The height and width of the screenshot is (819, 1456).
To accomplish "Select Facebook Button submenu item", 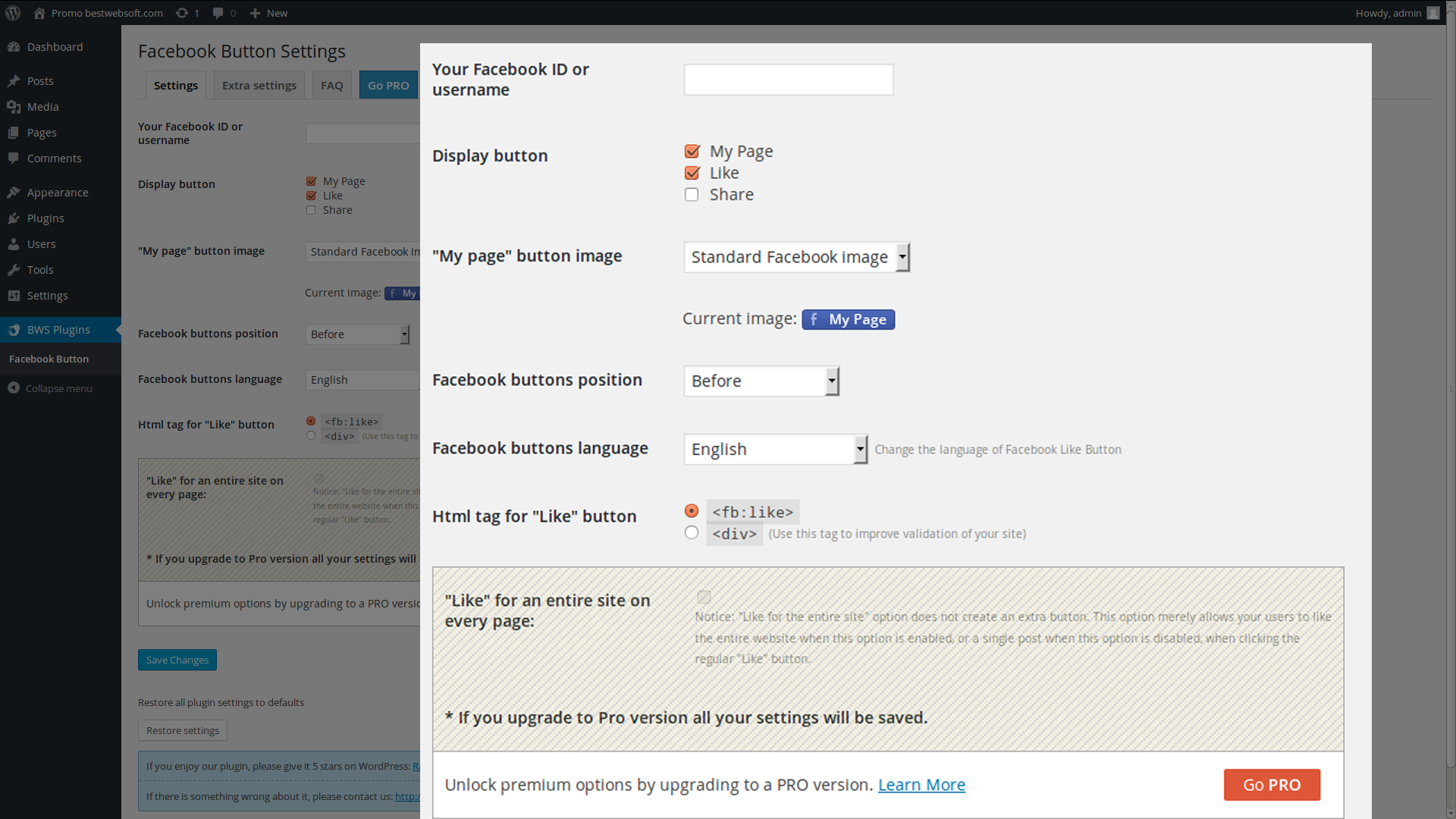I will tap(49, 359).
